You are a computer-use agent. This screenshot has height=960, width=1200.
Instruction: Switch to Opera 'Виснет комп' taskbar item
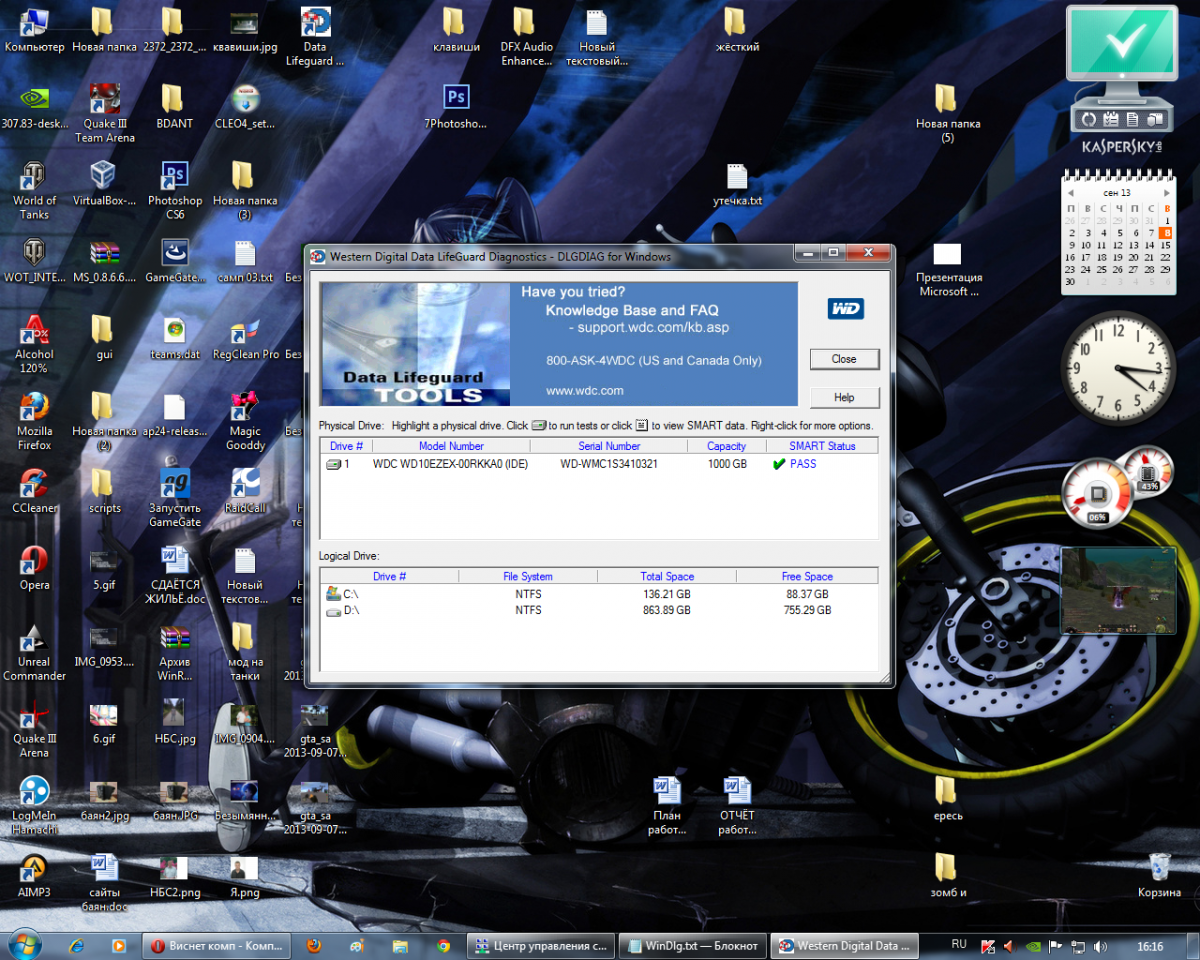[x=215, y=945]
